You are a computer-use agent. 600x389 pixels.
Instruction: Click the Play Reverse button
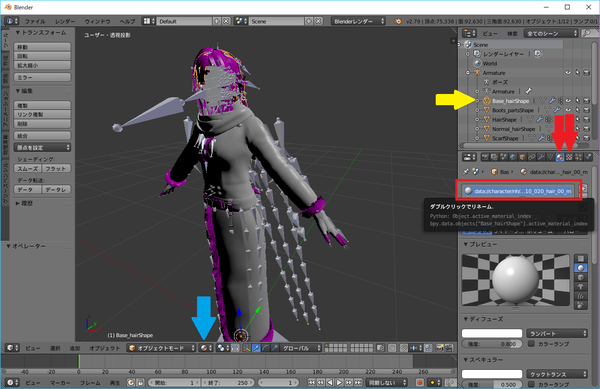click(330, 382)
